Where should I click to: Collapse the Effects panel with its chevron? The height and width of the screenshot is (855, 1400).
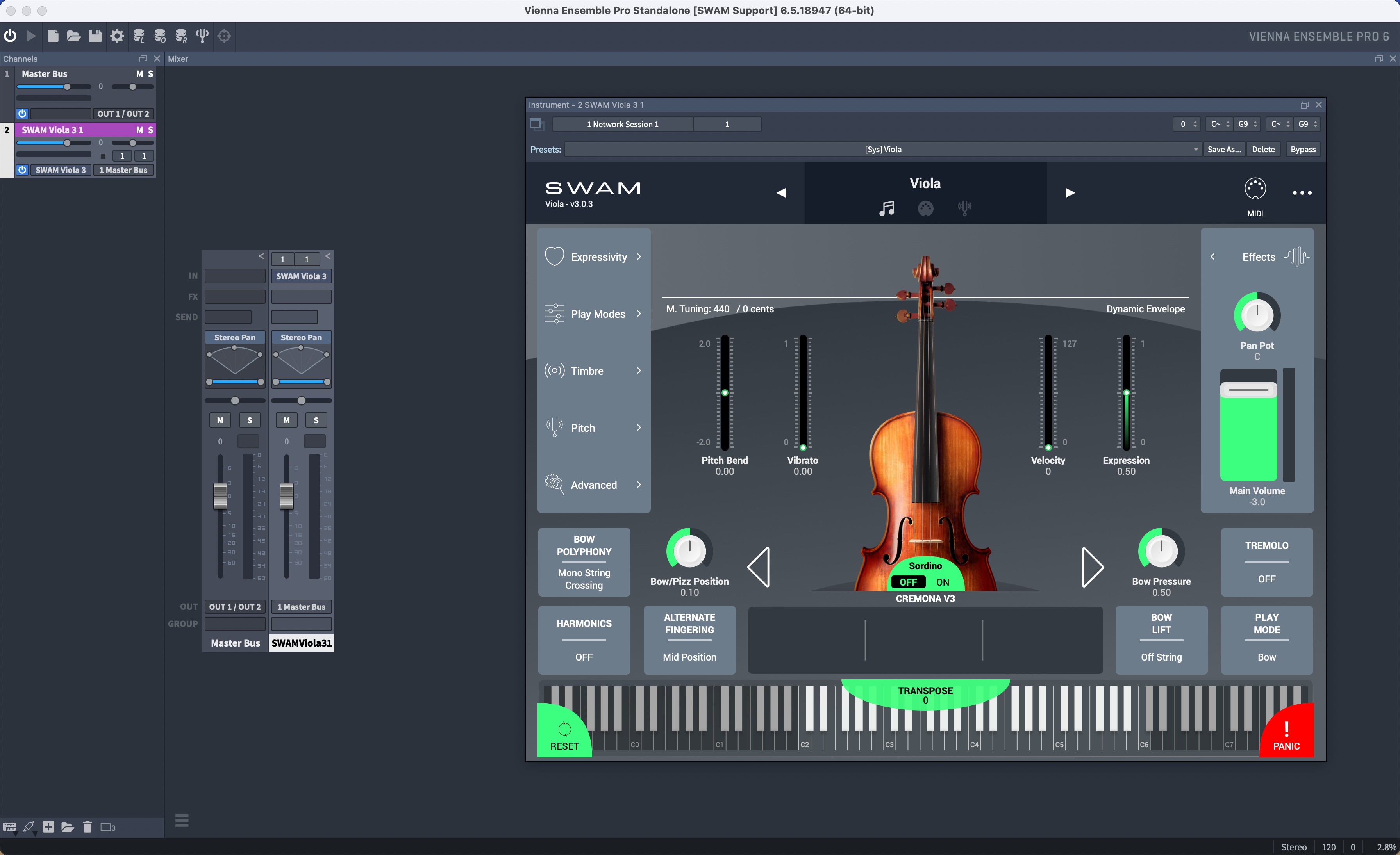coord(1212,256)
